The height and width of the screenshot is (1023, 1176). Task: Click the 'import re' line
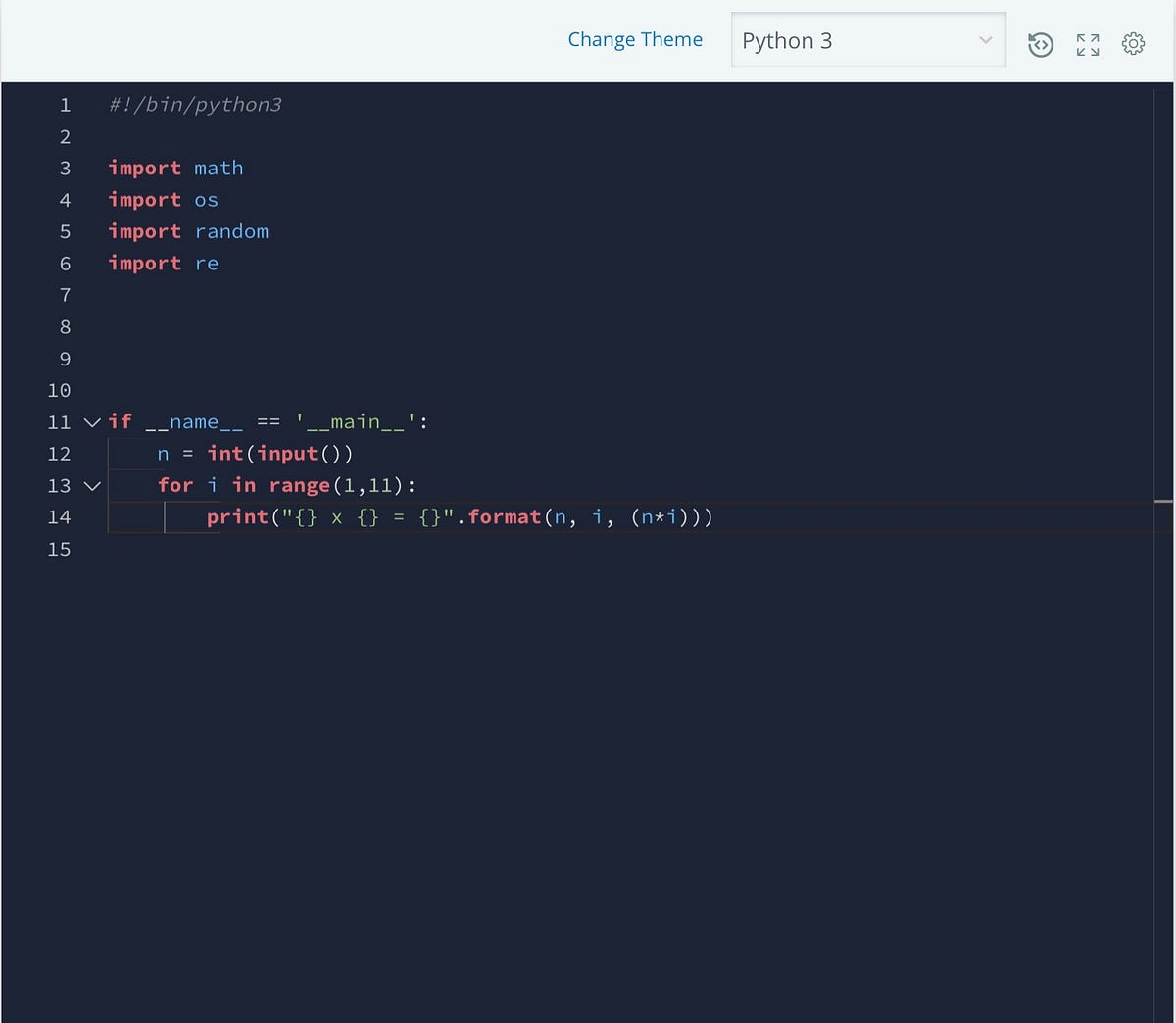[x=163, y=263]
